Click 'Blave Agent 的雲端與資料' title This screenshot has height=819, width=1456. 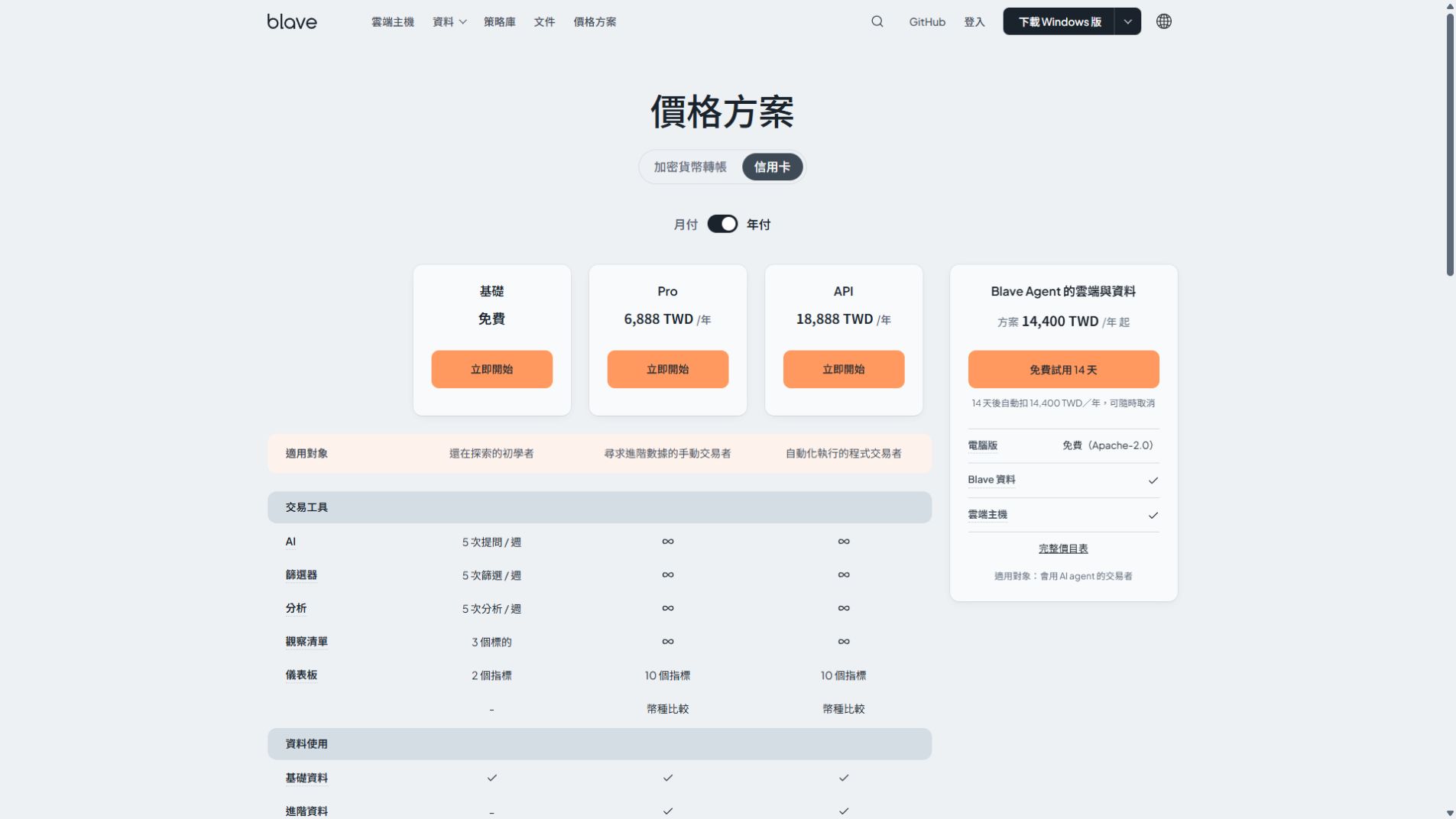click(x=1062, y=291)
